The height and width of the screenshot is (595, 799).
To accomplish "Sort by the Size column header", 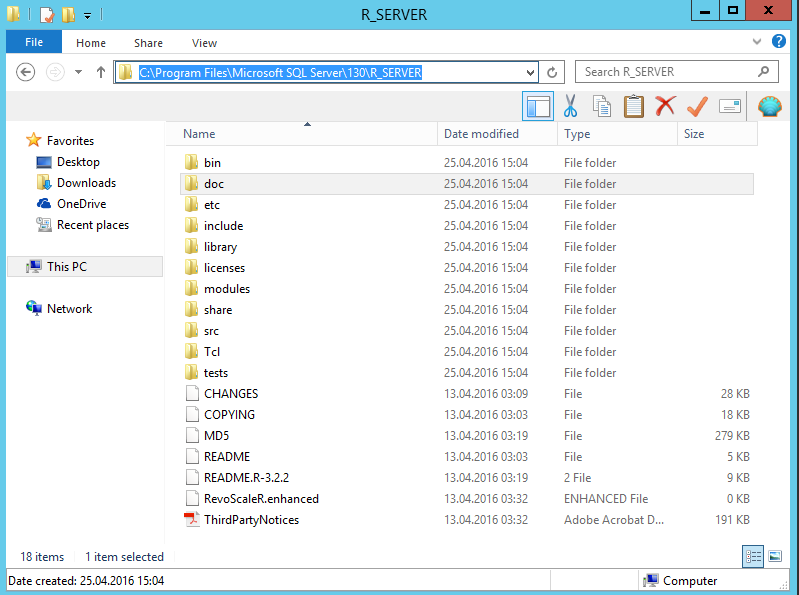I will click(717, 133).
